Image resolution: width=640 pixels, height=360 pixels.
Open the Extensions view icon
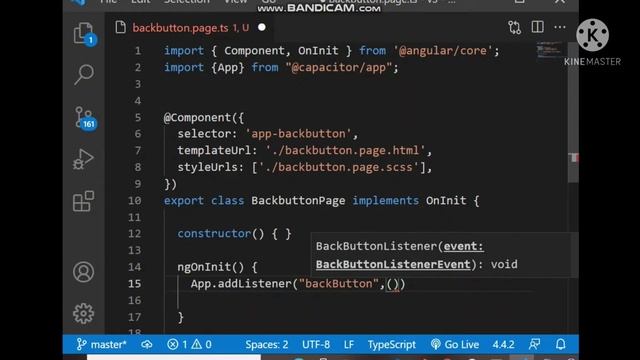pos(83,201)
